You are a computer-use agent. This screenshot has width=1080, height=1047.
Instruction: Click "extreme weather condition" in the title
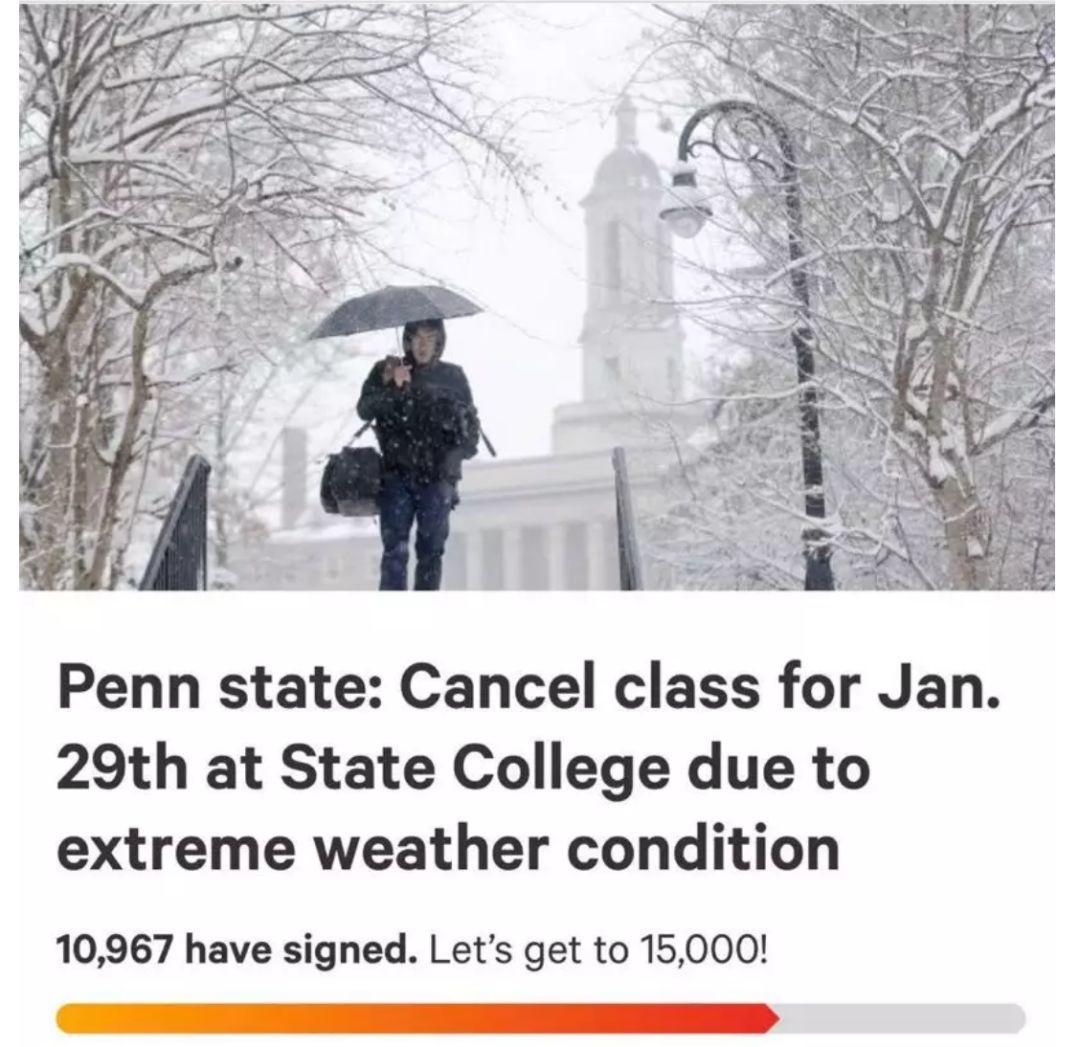coord(448,848)
